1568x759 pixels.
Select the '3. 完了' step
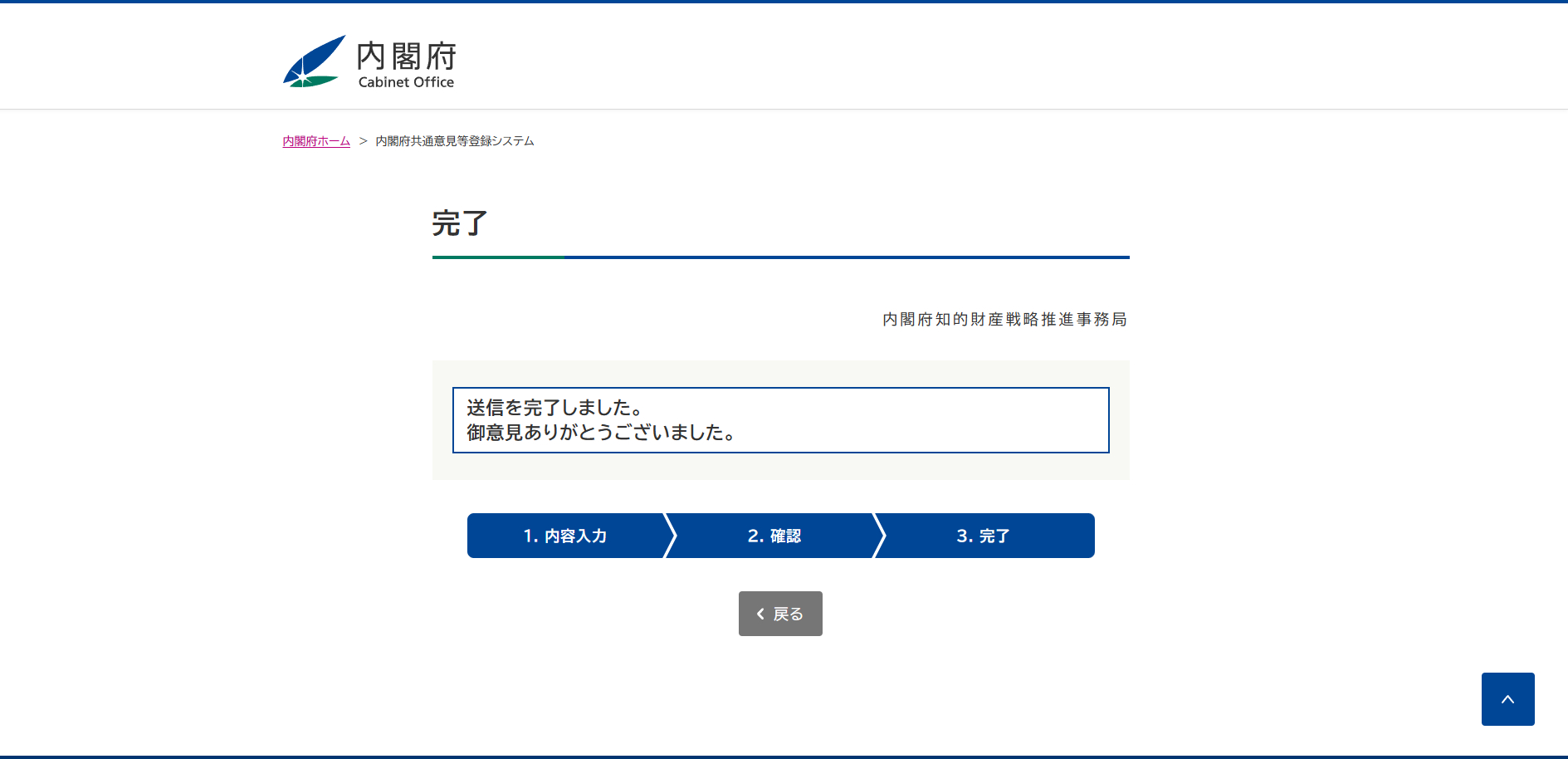(983, 536)
